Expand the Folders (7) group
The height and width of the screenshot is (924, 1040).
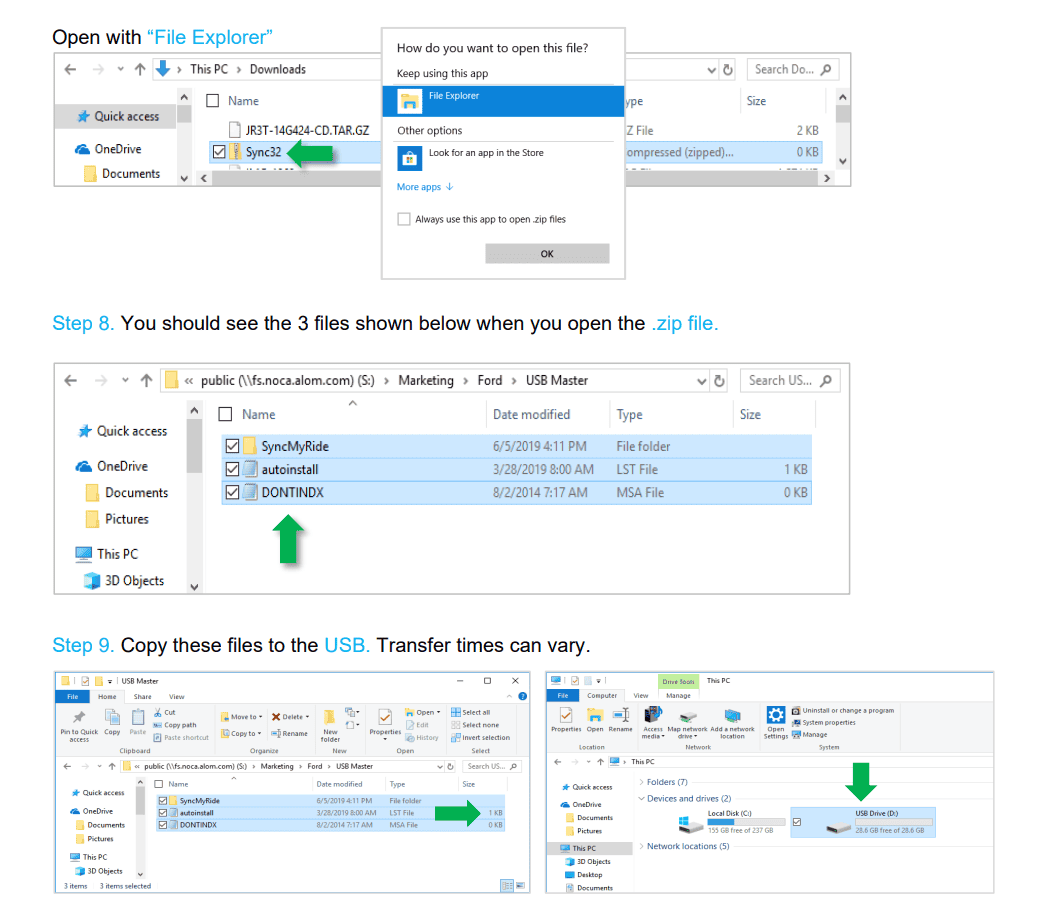coord(640,782)
